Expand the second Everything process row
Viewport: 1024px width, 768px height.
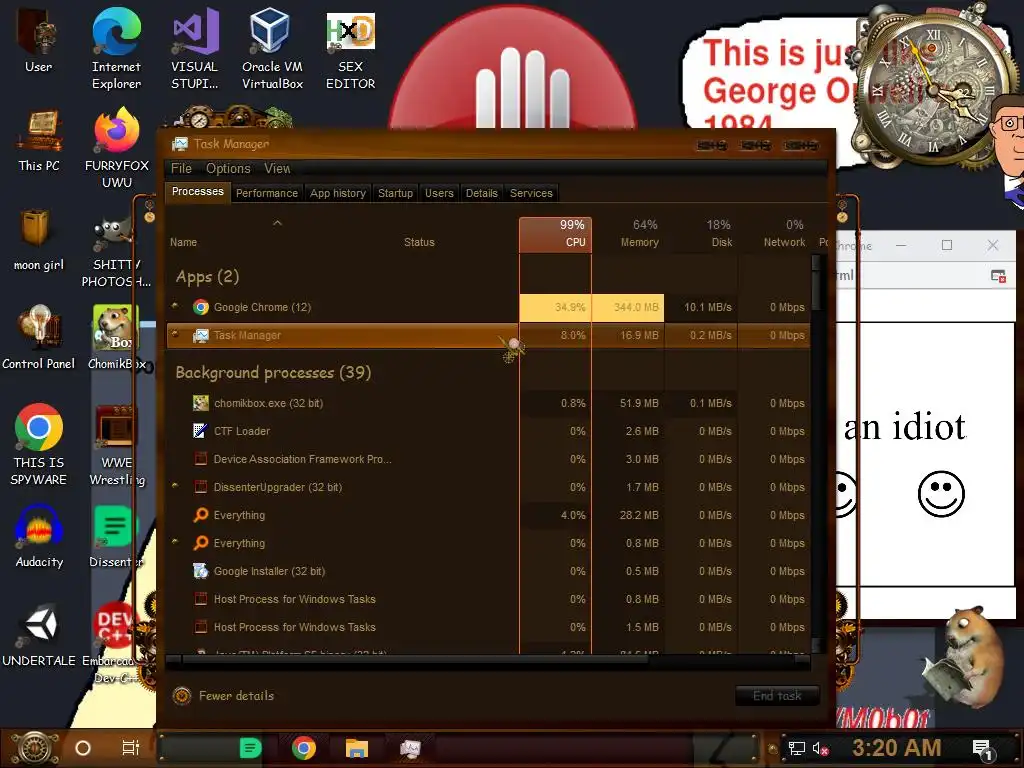[x=174, y=541]
